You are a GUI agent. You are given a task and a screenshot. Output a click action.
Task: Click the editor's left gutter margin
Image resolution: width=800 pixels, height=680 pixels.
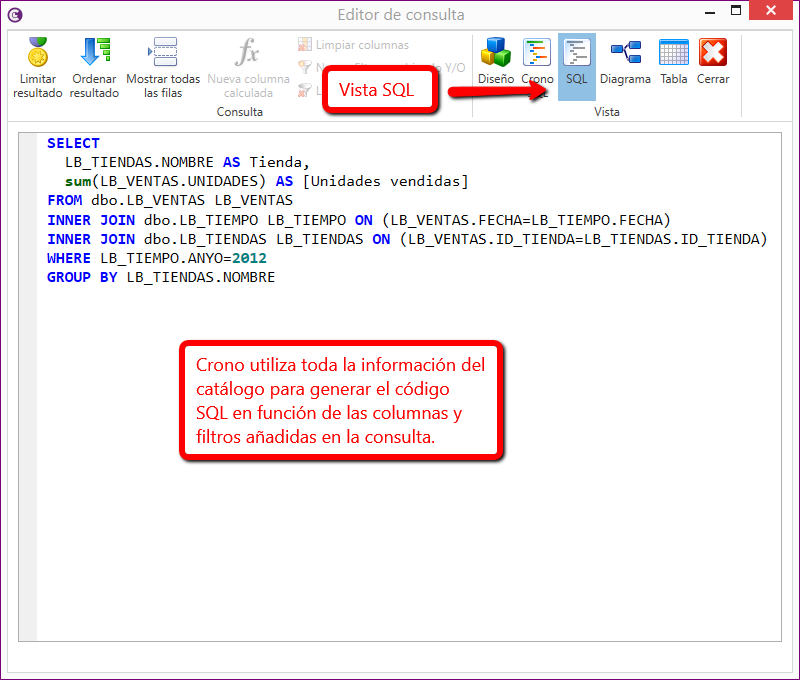(x=27, y=400)
